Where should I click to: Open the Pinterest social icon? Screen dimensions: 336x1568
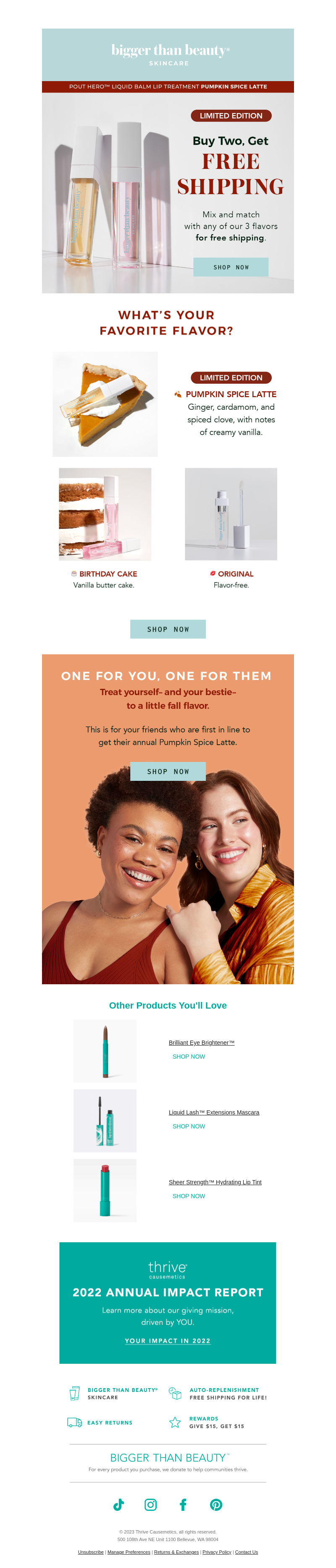[x=216, y=1504]
